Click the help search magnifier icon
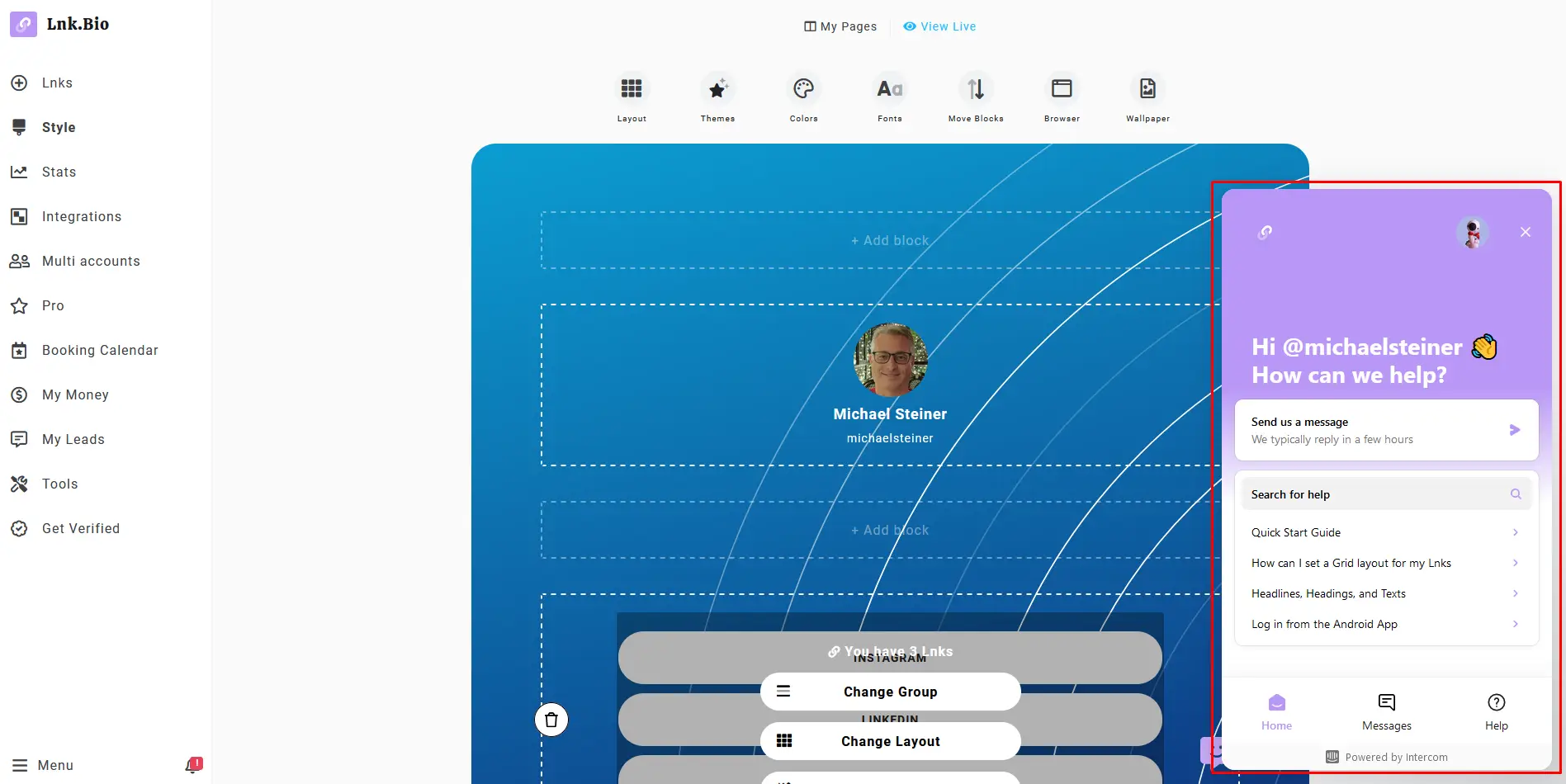The image size is (1566, 784). click(x=1516, y=494)
